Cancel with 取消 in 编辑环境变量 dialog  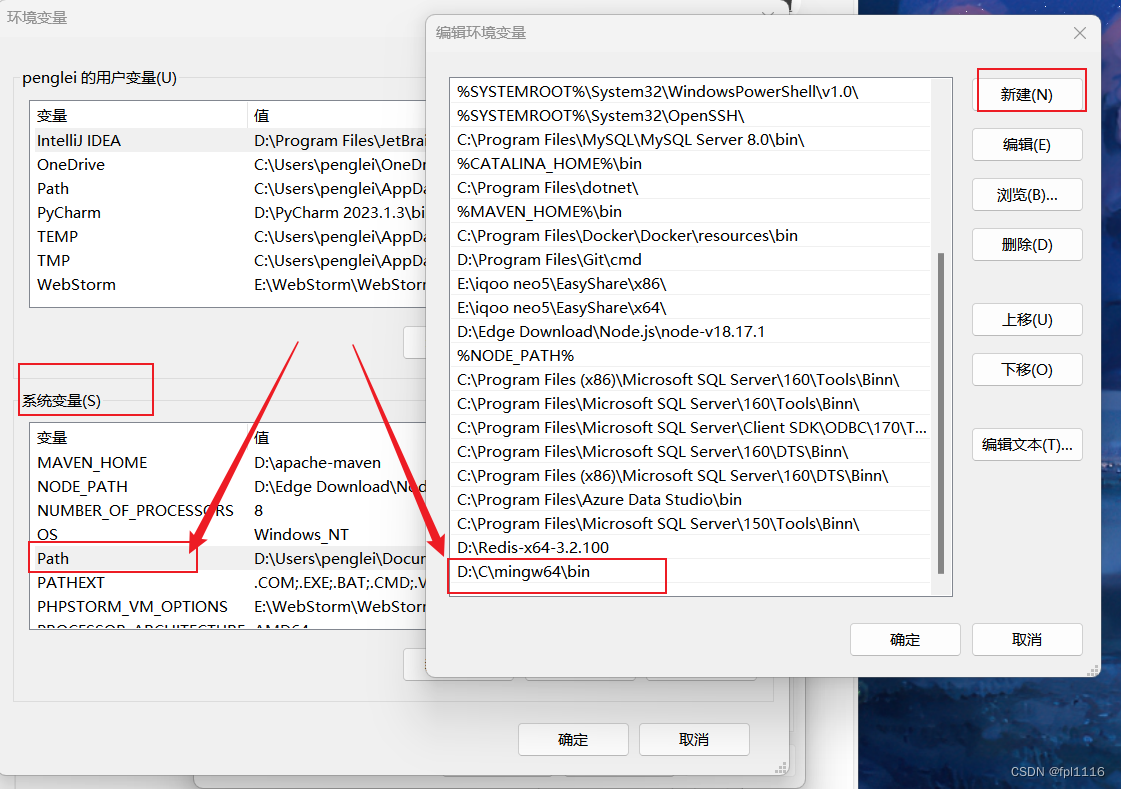[1027, 640]
